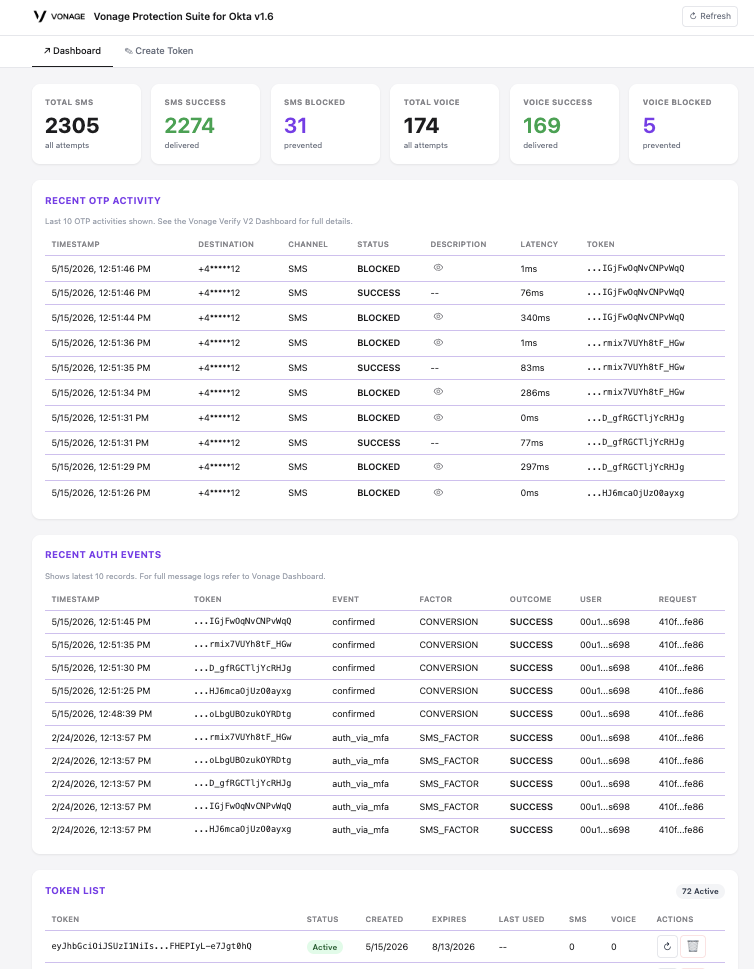
Task: Click the Refresh button in the header
Action: pyautogui.click(x=710, y=16)
